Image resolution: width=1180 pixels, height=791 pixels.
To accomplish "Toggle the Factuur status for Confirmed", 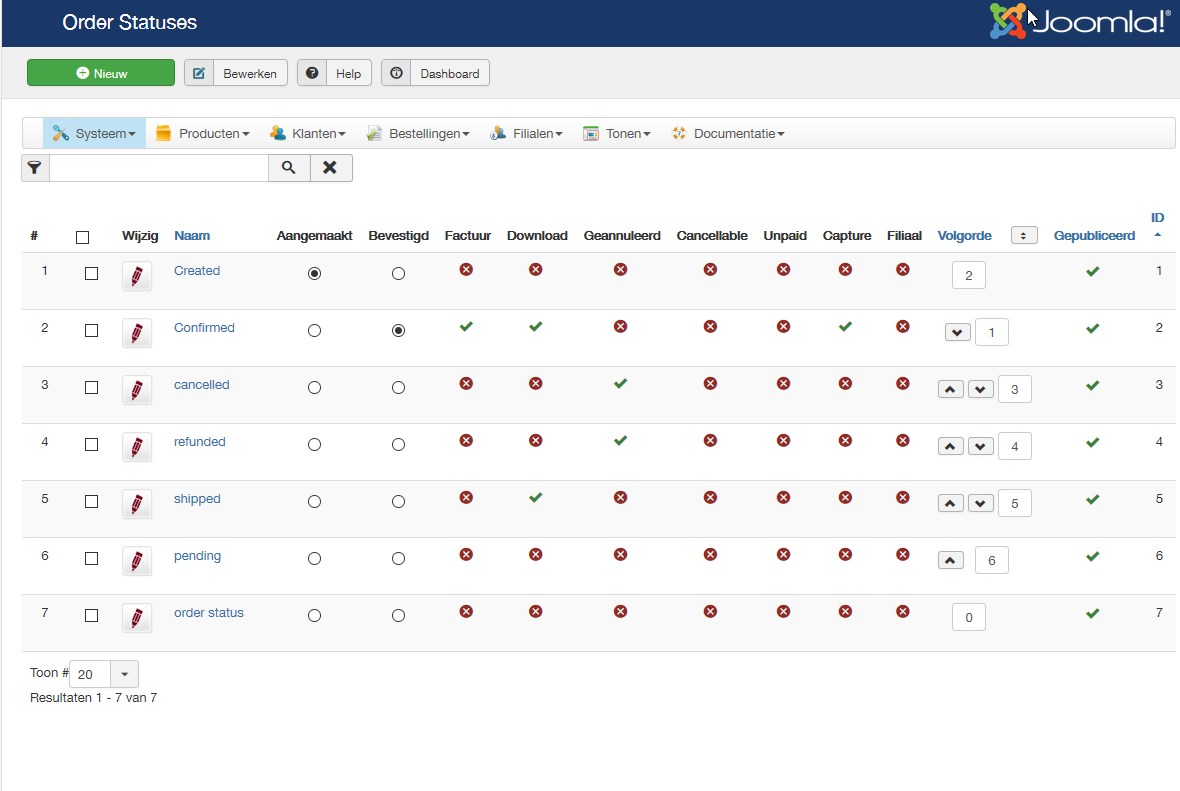I will [466, 326].
